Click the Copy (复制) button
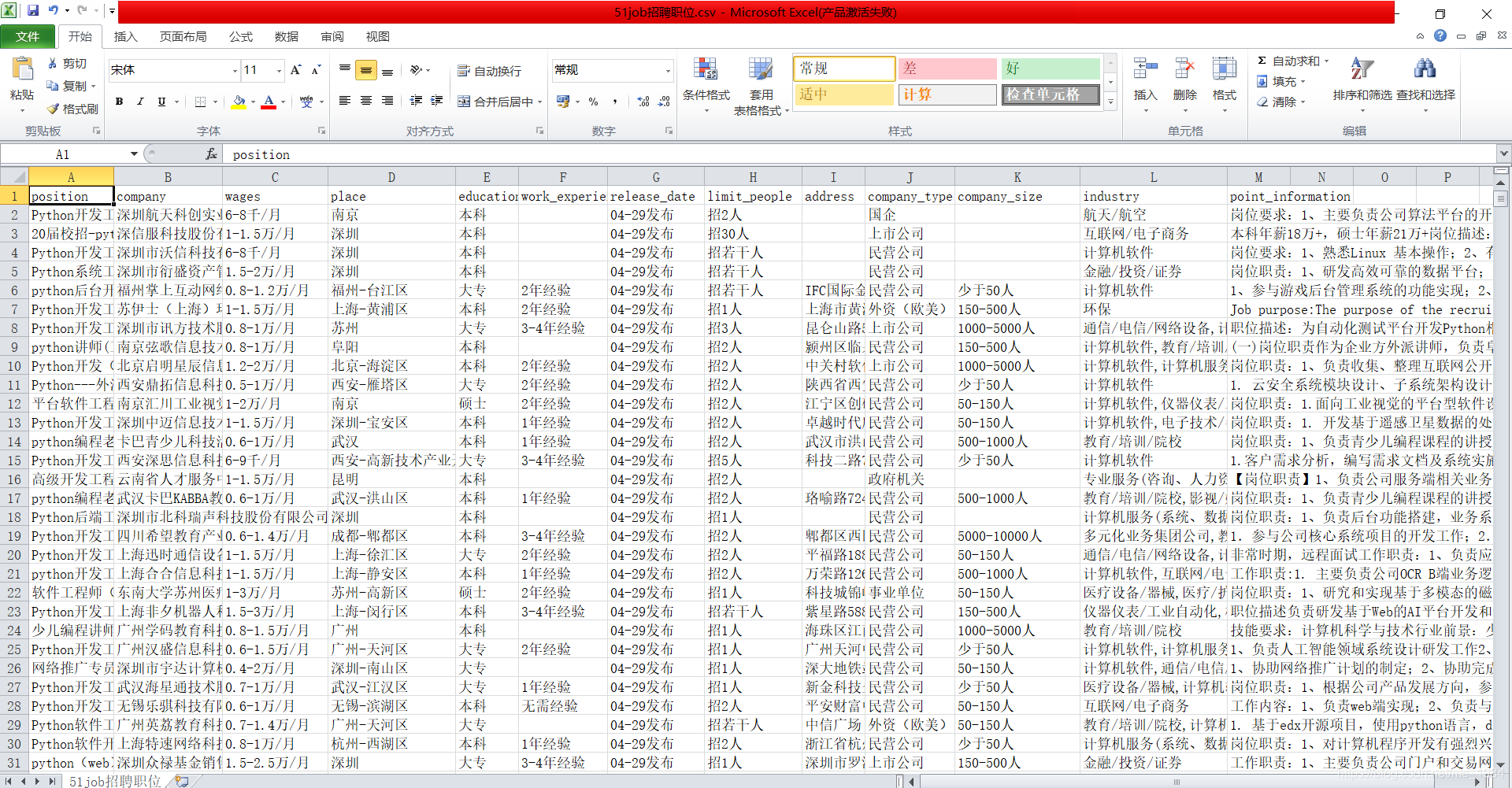 (x=69, y=86)
